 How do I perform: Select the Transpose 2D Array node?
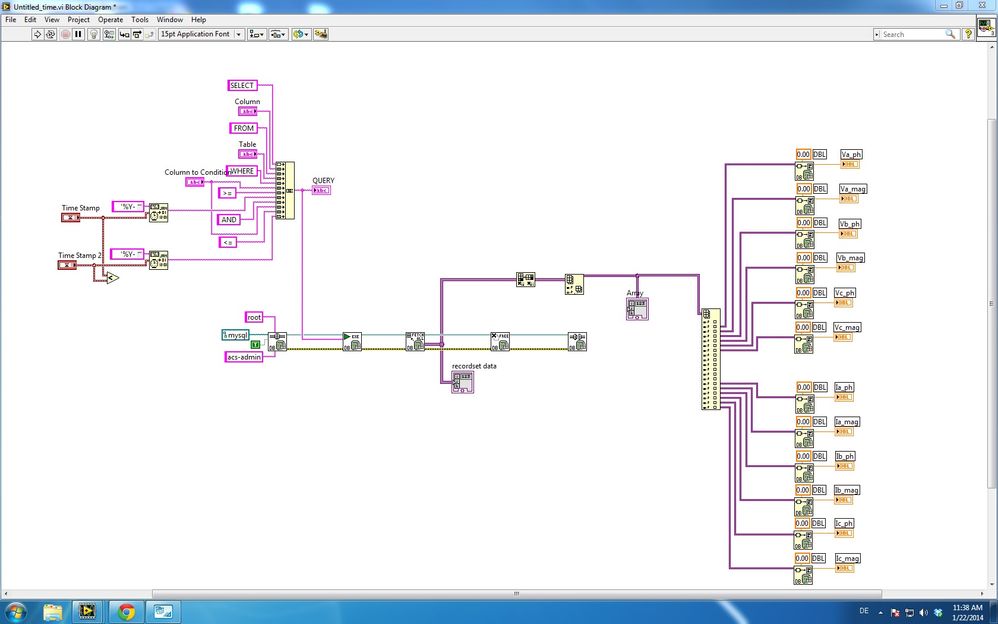(x=526, y=280)
